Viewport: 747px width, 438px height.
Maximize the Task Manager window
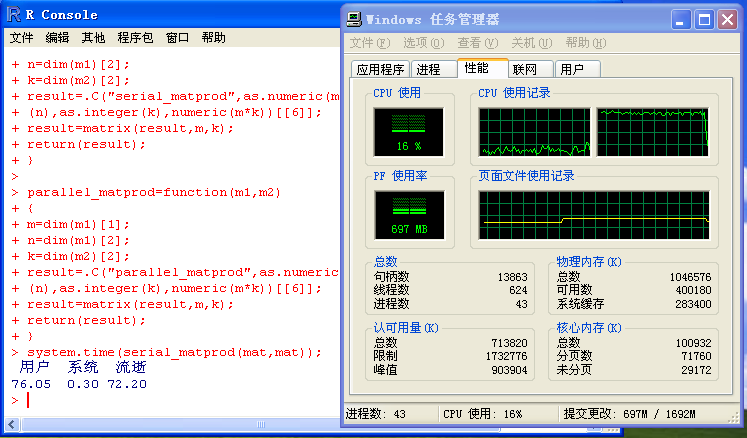coord(703,19)
